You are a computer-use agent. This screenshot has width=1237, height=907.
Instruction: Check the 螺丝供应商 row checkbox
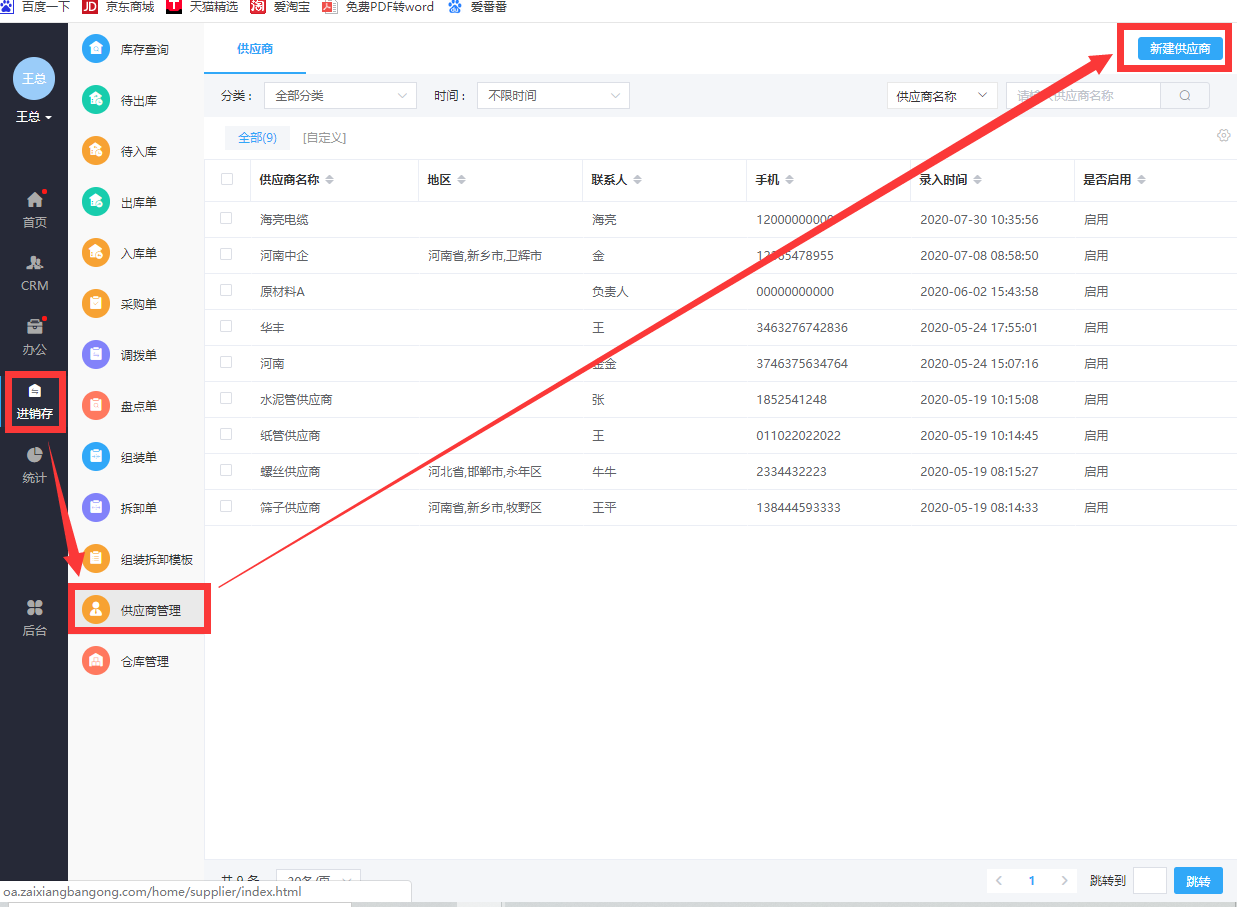click(226, 470)
